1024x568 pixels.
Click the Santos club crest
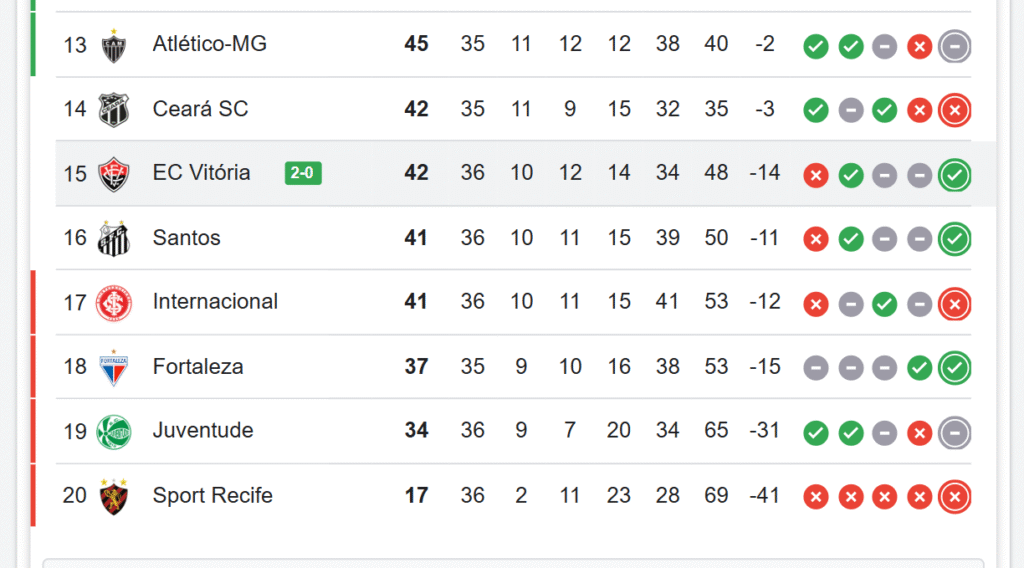pyautogui.click(x=114, y=239)
